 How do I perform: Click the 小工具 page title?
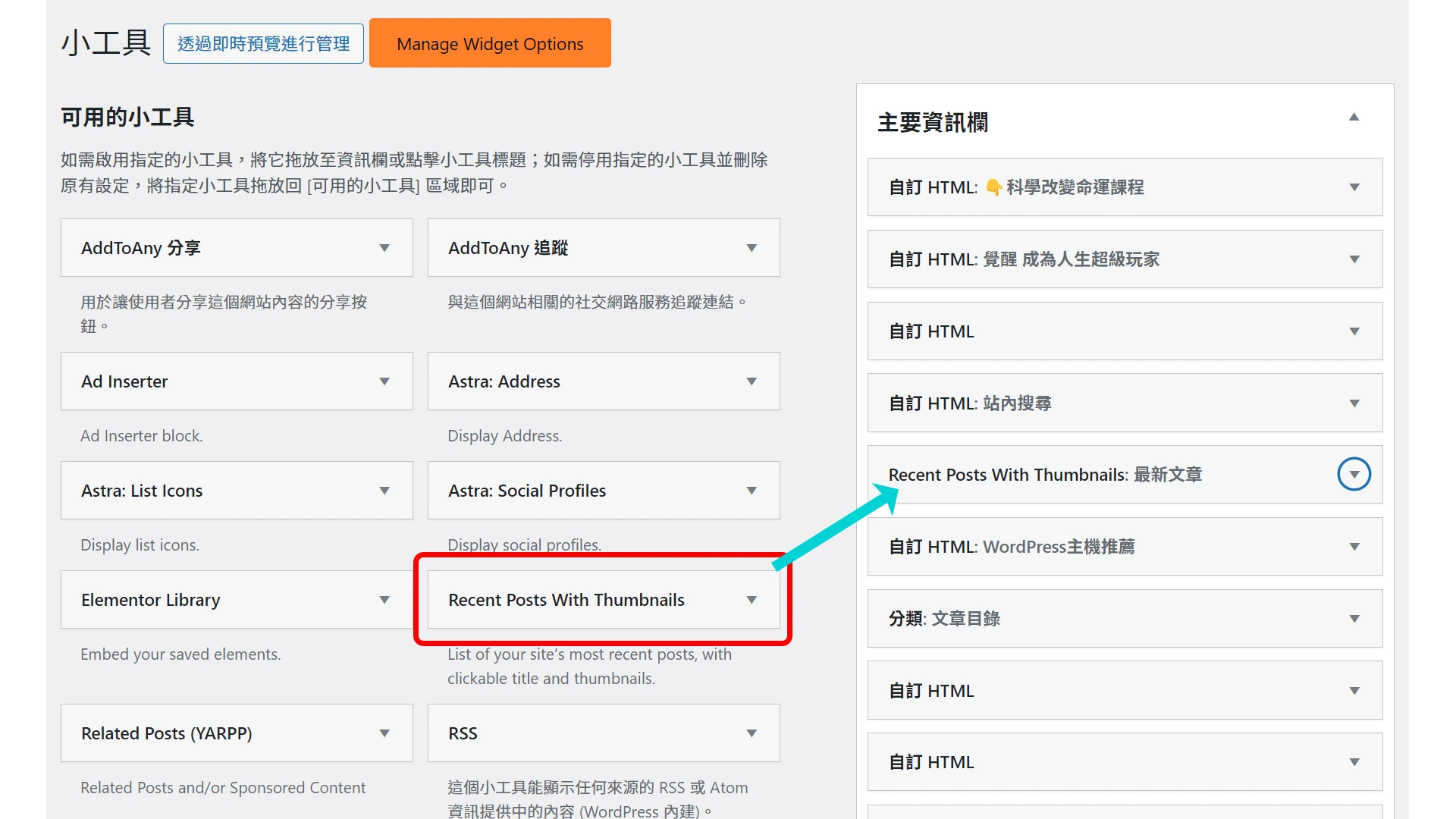tap(106, 43)
